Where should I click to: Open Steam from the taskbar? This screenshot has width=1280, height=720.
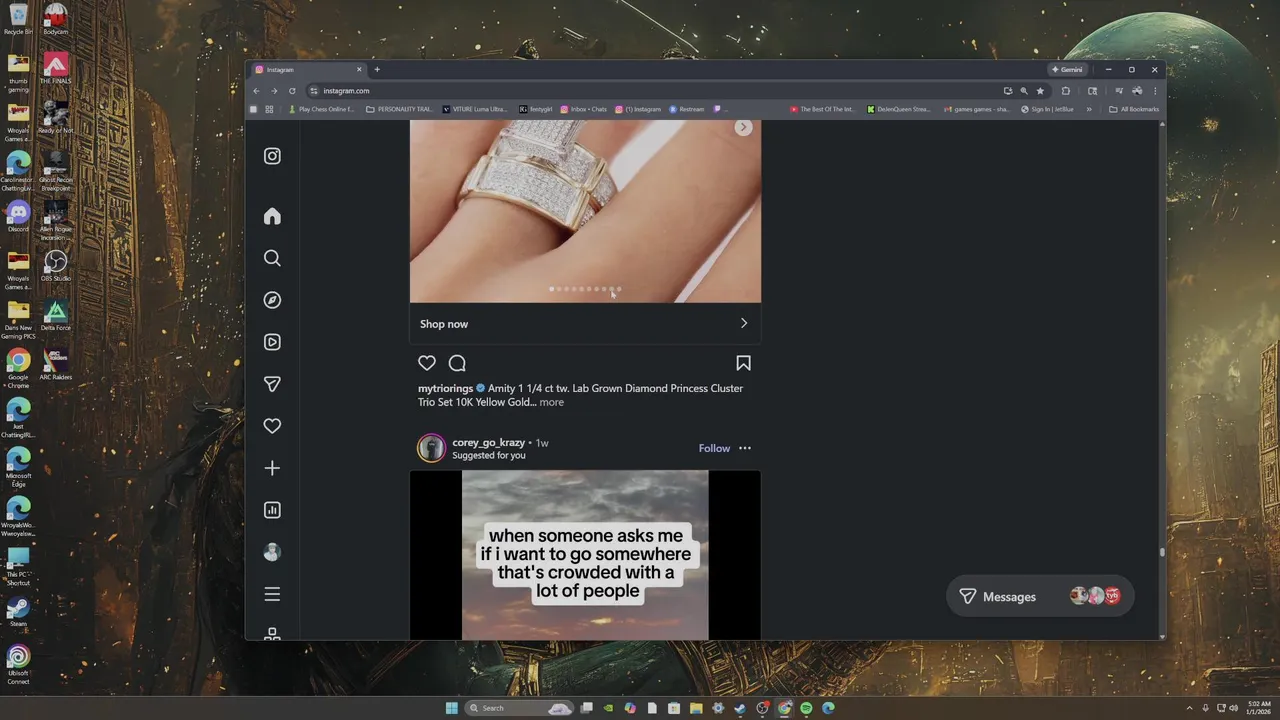(740, 708)
